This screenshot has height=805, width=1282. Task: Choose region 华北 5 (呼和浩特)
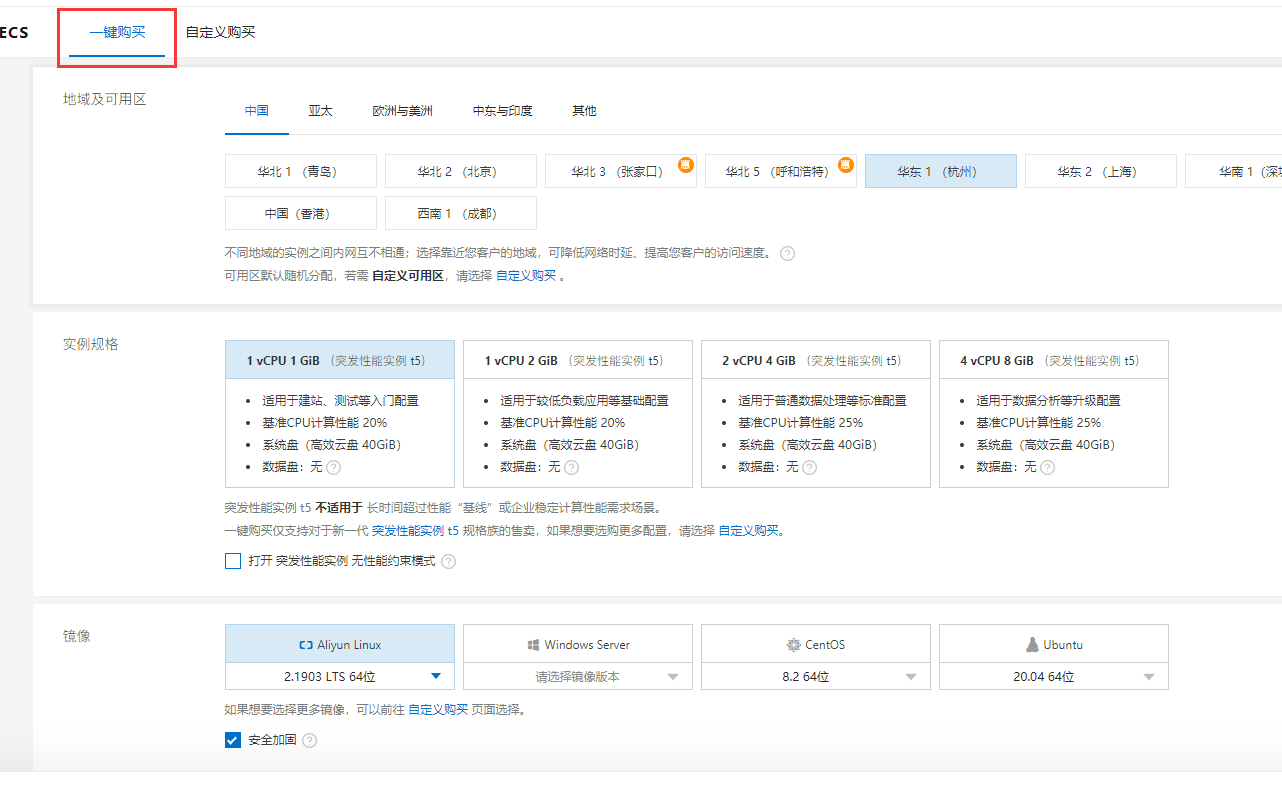(x=781, y=171)
